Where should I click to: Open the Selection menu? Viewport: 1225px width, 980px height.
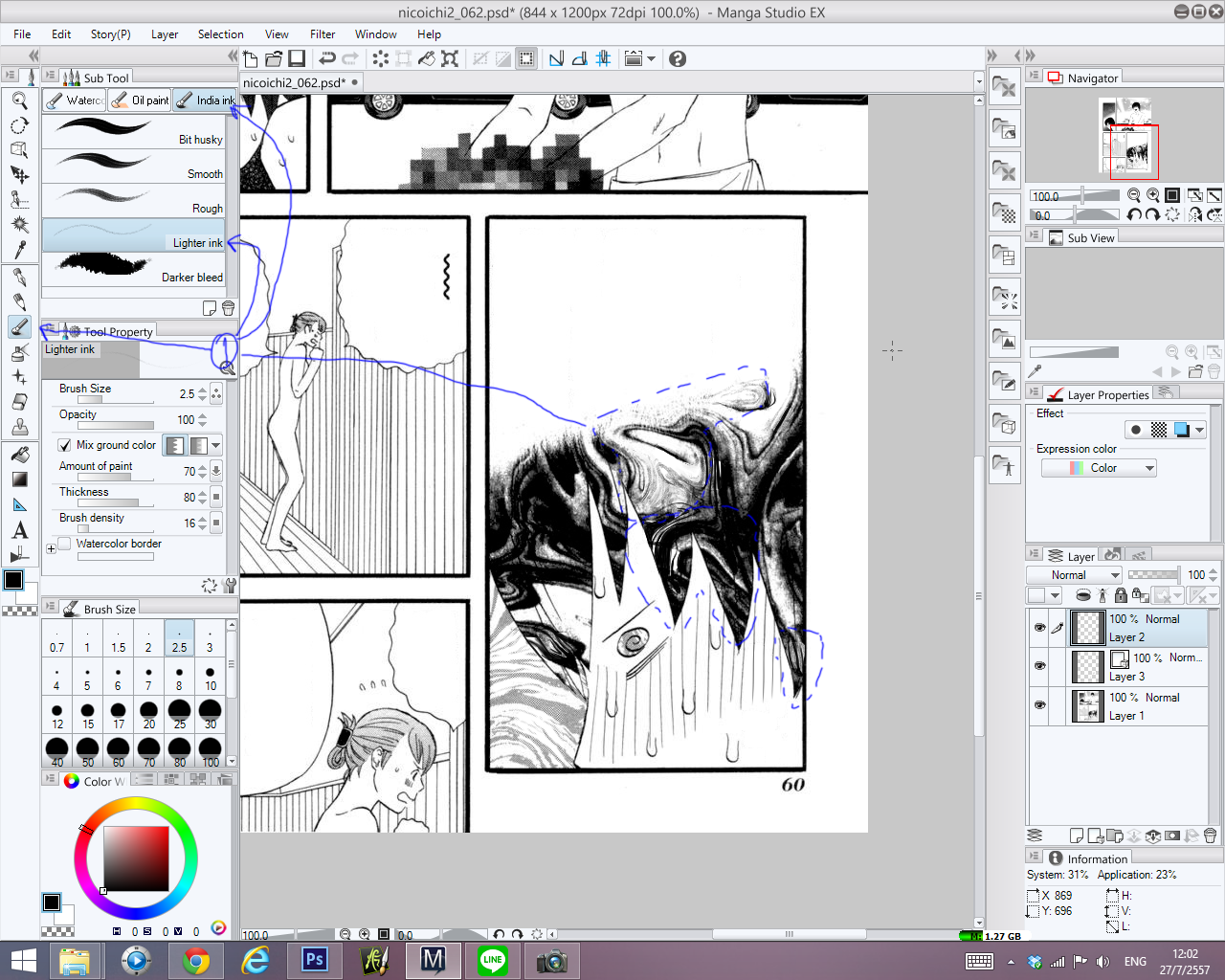(221, 34)
